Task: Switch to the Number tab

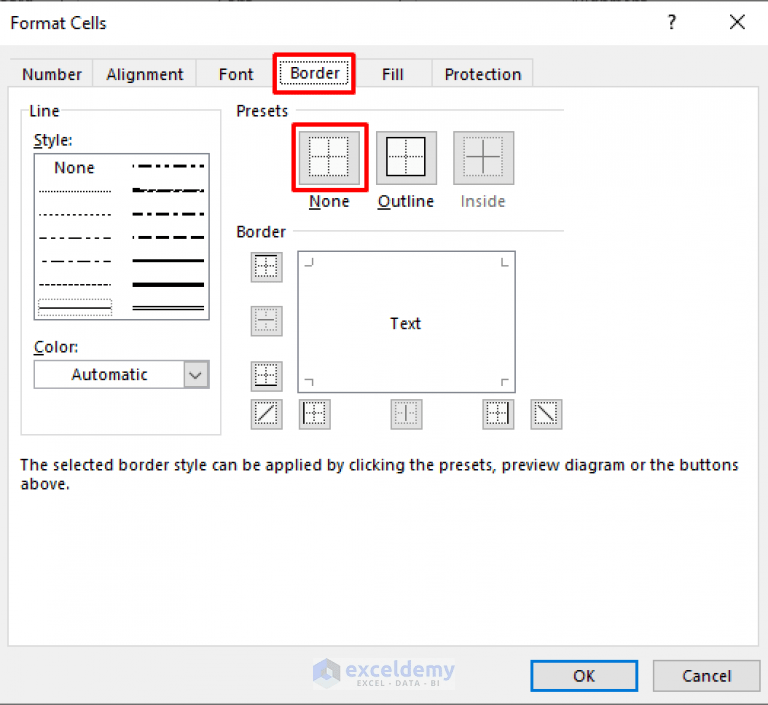Action: point(51,74)
